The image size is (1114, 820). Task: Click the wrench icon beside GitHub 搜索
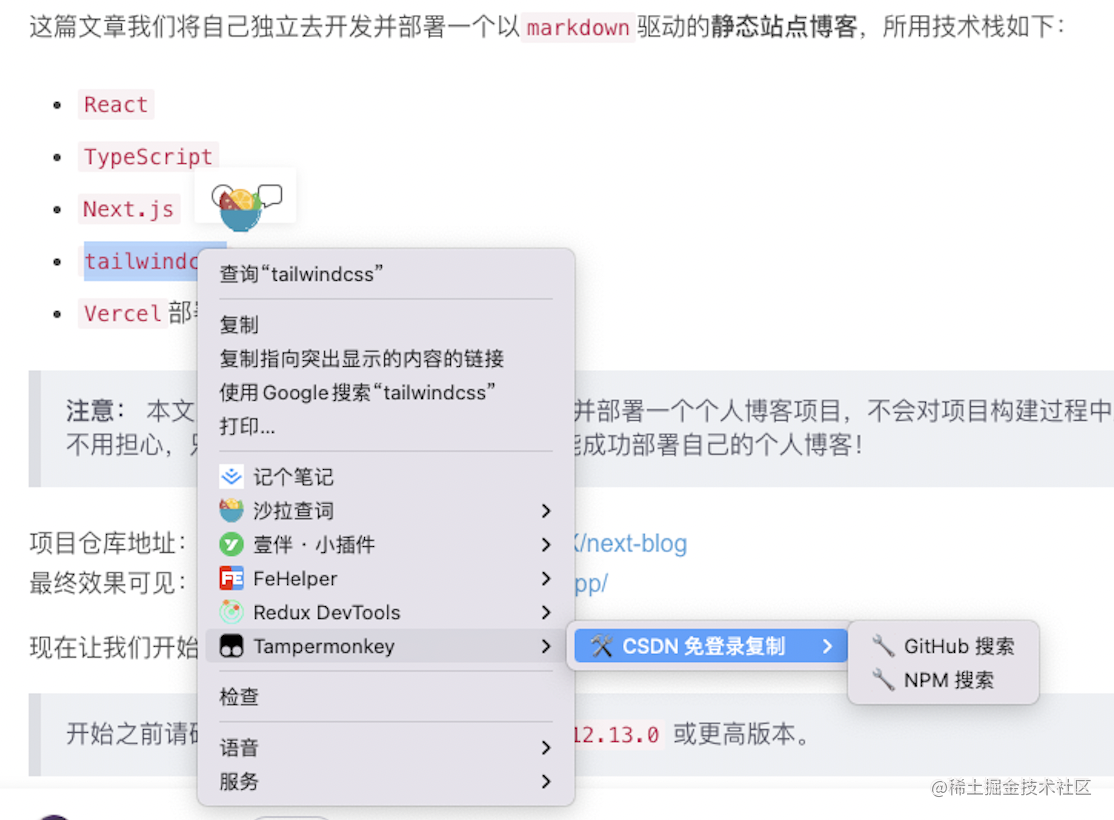883,646
